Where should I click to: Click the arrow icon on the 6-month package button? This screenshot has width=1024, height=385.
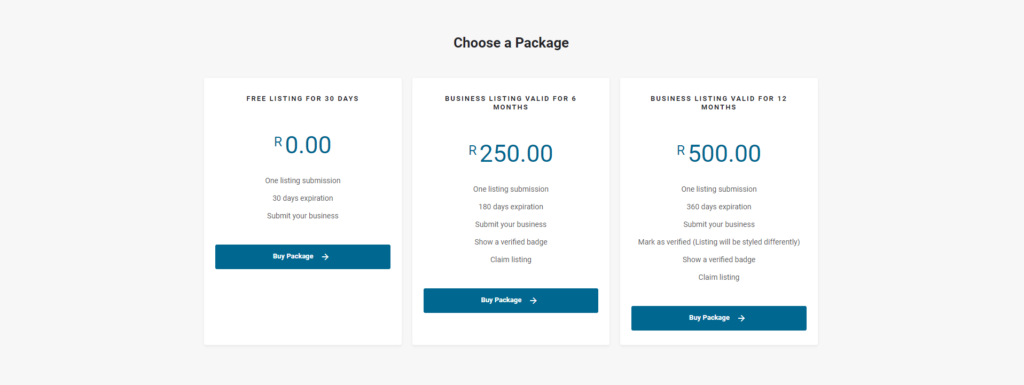[x=534, y=301]
